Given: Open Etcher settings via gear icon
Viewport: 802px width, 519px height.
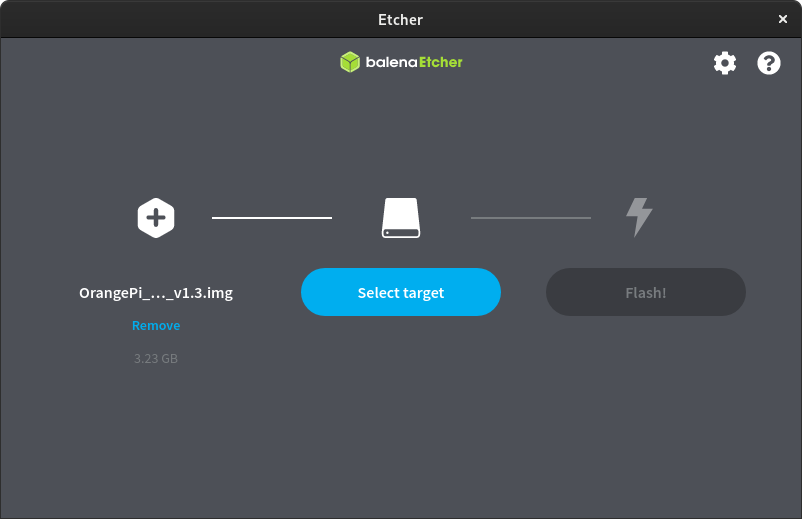Looking at the screenshot, I should (x=725, y=63).
